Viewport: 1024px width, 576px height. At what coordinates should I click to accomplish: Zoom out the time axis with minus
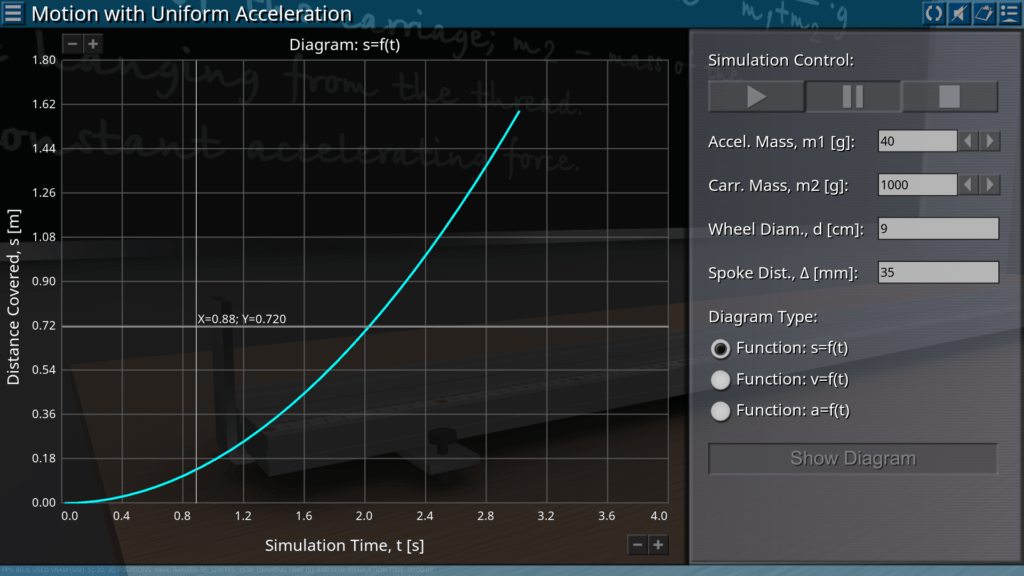(x=637, y=544)
